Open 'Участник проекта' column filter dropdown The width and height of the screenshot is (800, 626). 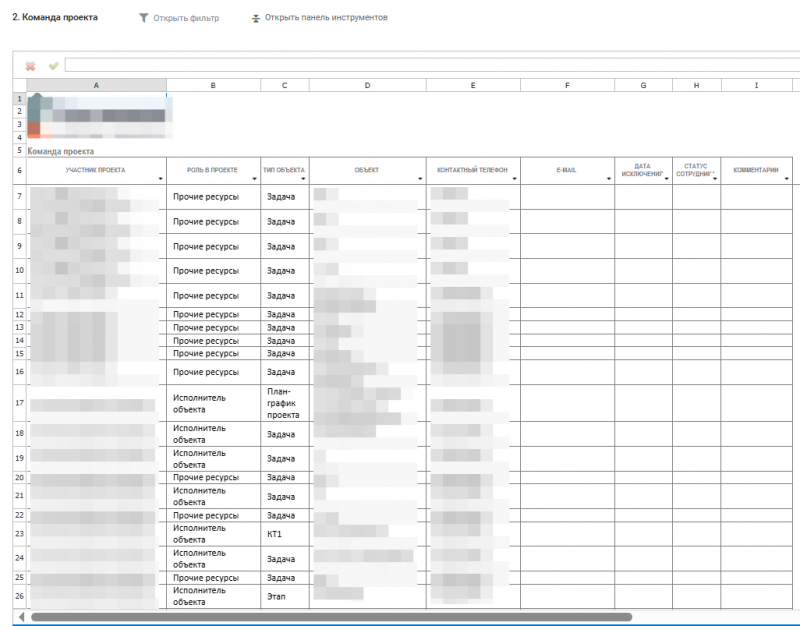pyautogui.click(x=160, y=179)
